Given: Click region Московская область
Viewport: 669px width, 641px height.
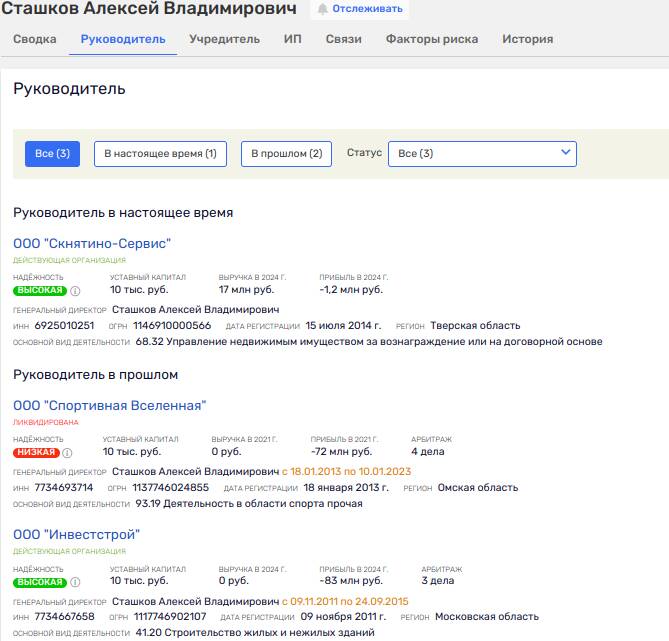Looking at the screenshot, I should tap(487, 617).
